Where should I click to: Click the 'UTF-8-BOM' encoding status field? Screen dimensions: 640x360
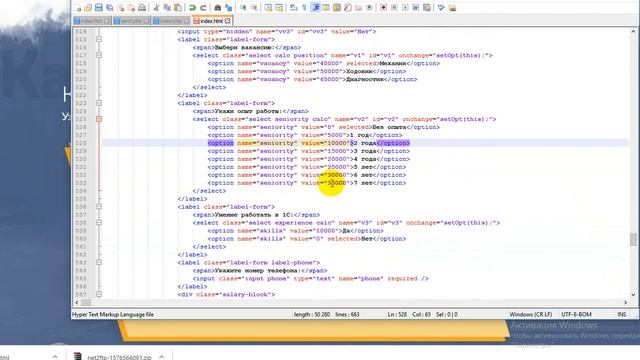coord(576,314)
